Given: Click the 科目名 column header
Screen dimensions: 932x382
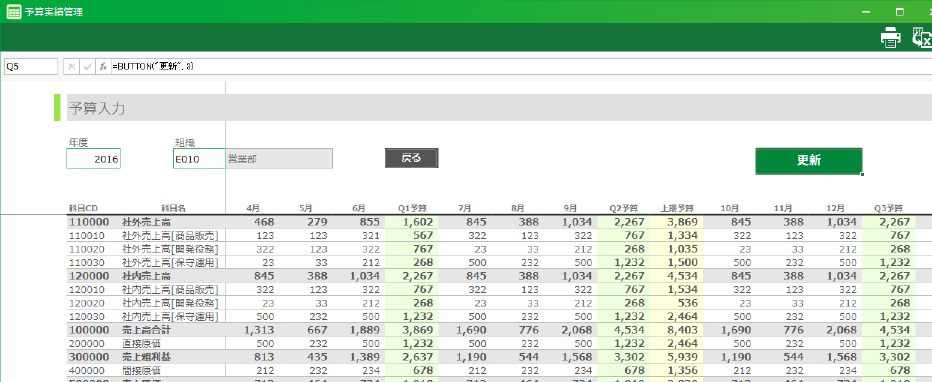Looking at the screenshot, I should coord(174,209).
